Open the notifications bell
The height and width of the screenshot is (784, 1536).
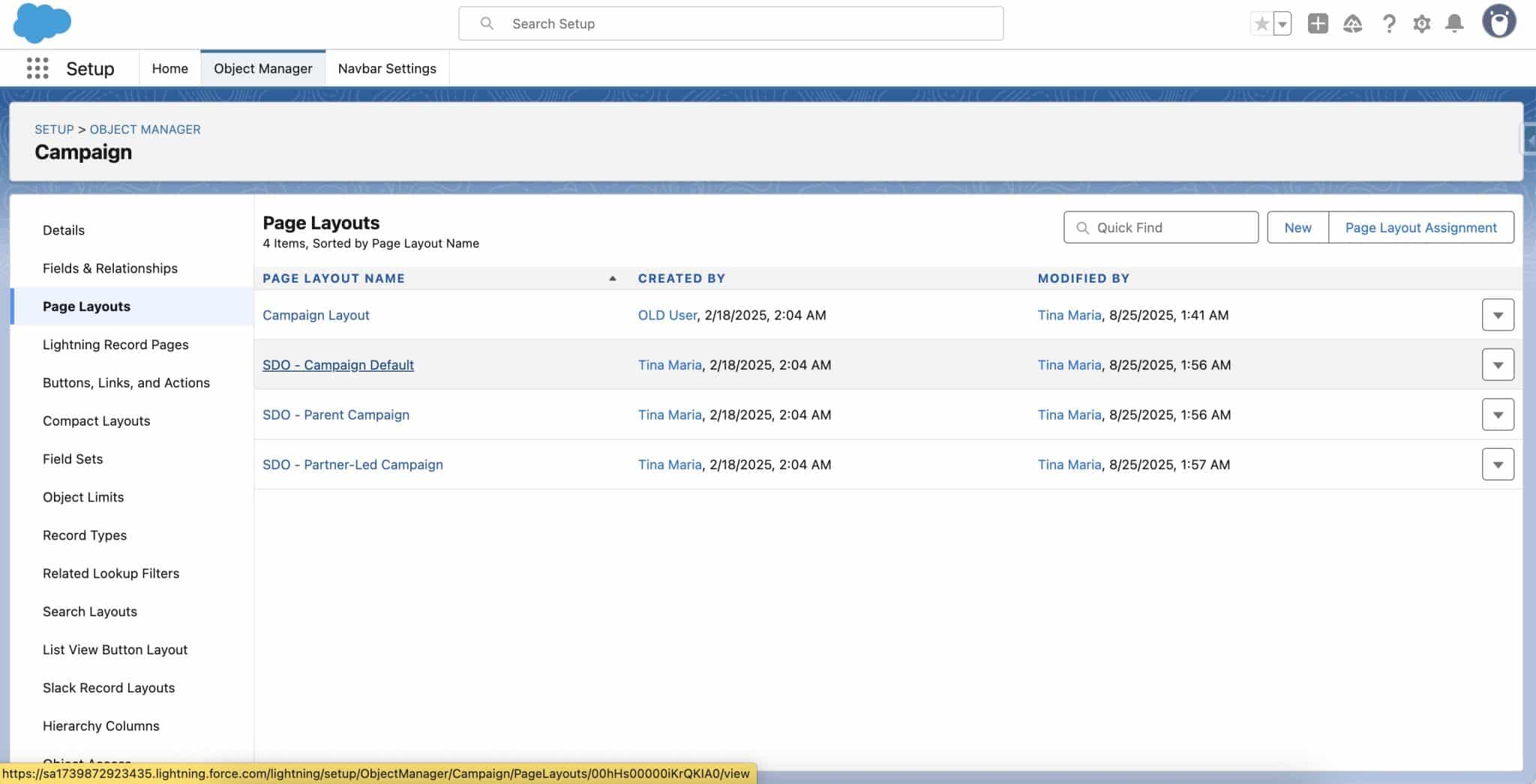(1455, 24)
